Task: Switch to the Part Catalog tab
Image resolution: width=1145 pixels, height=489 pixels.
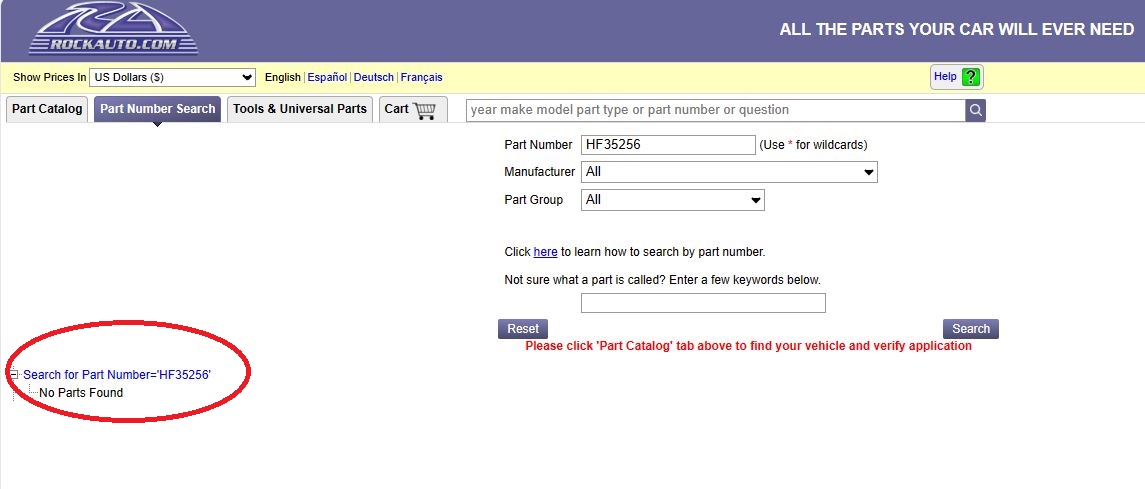Action: pos(47,109)
